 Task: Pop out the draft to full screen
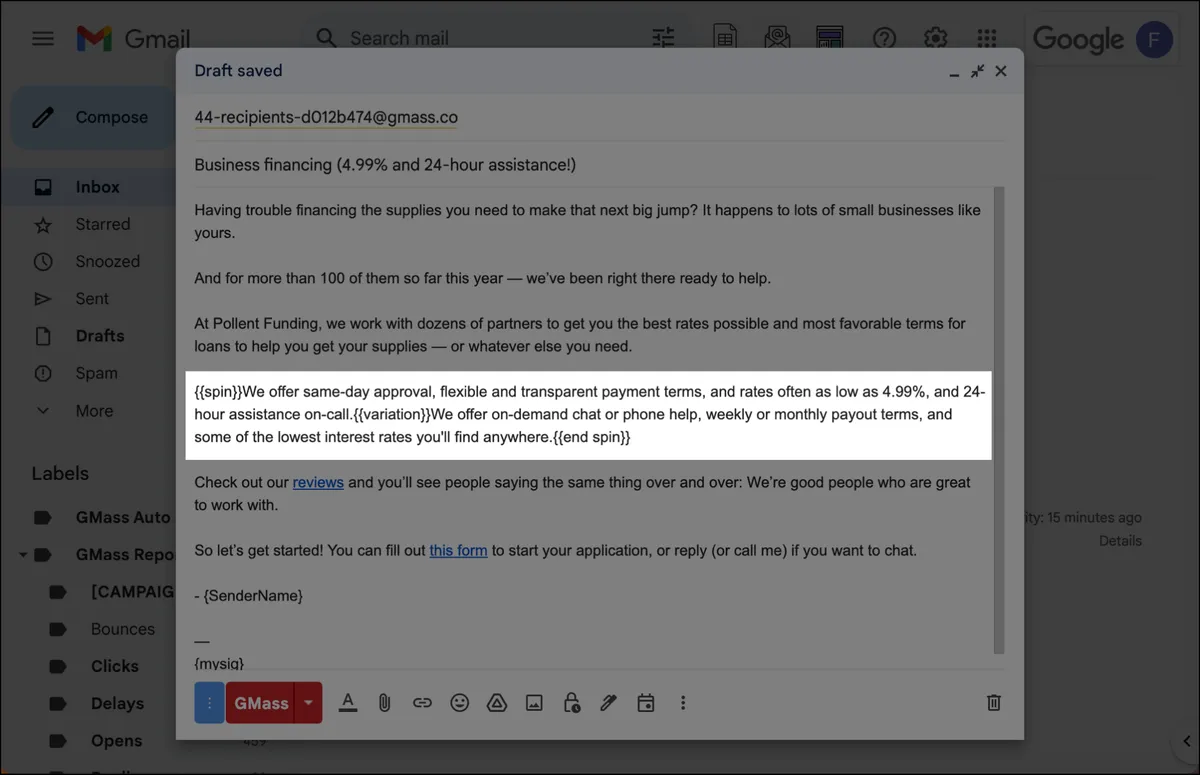tap(978, 71)
